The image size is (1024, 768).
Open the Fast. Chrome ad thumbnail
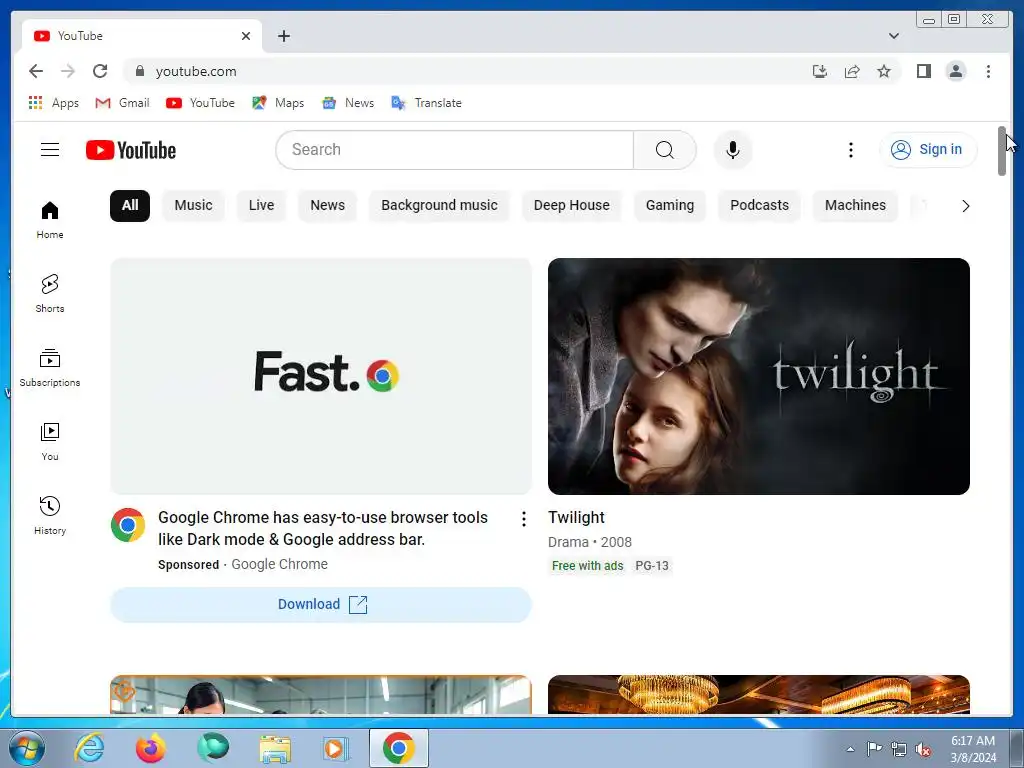tap(321, 376)
